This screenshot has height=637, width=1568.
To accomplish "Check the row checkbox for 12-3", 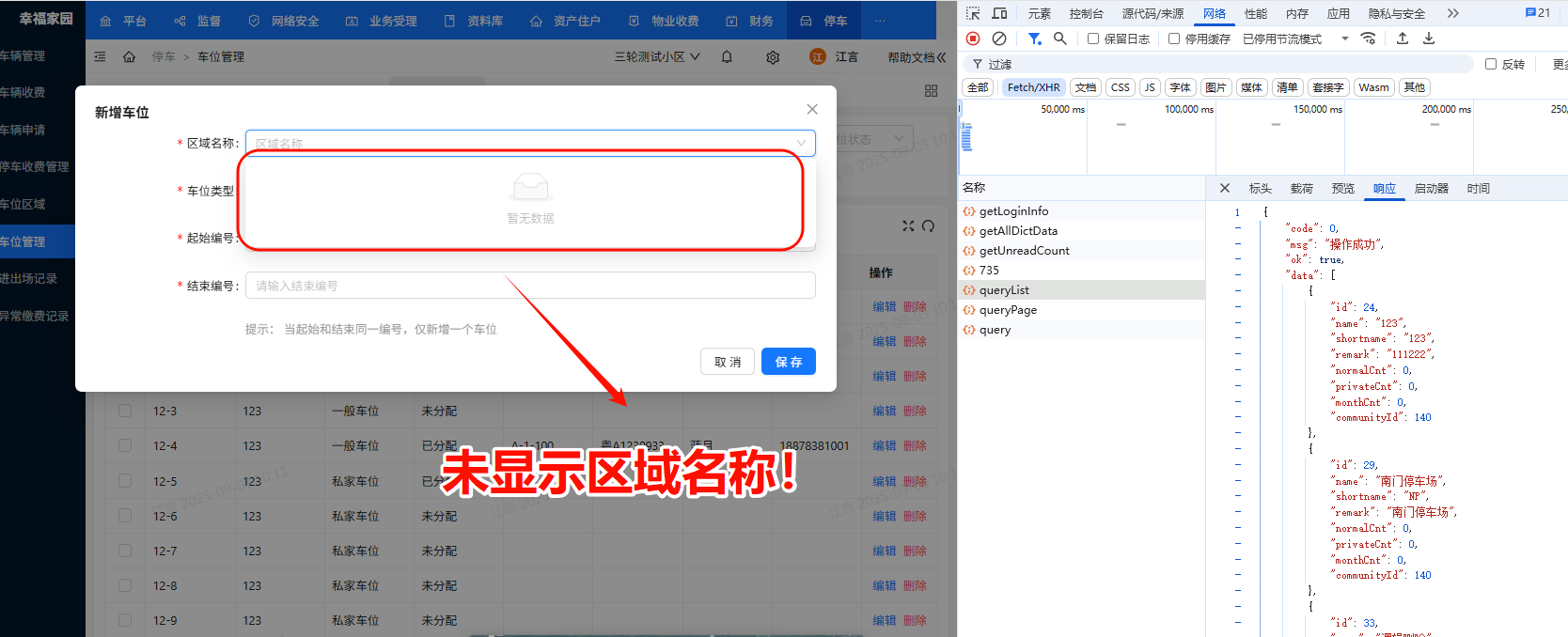I will 125,411.
